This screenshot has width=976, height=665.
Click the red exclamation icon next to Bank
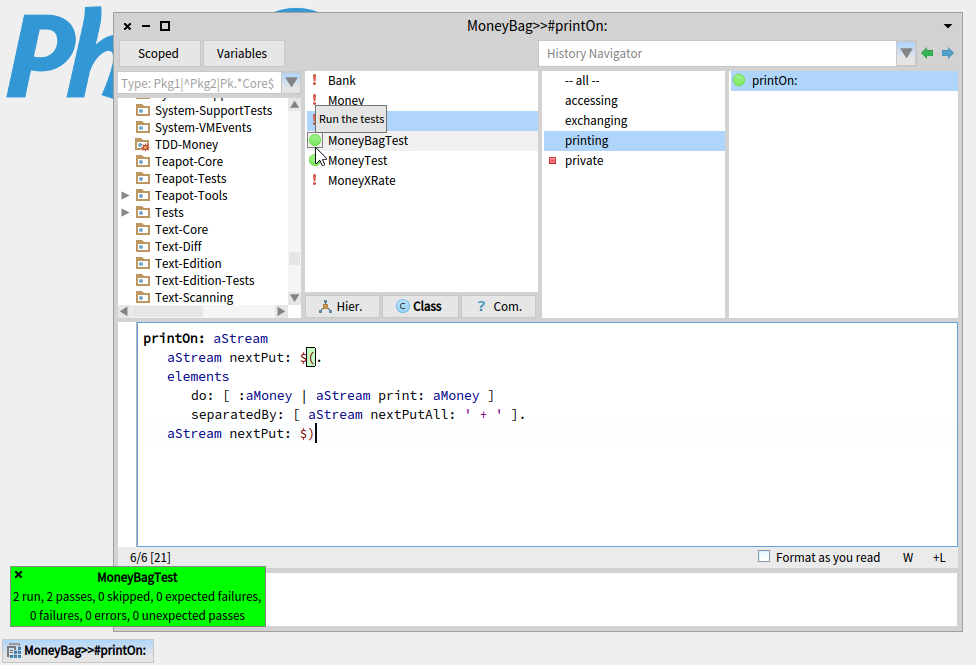tap(314, 80)
